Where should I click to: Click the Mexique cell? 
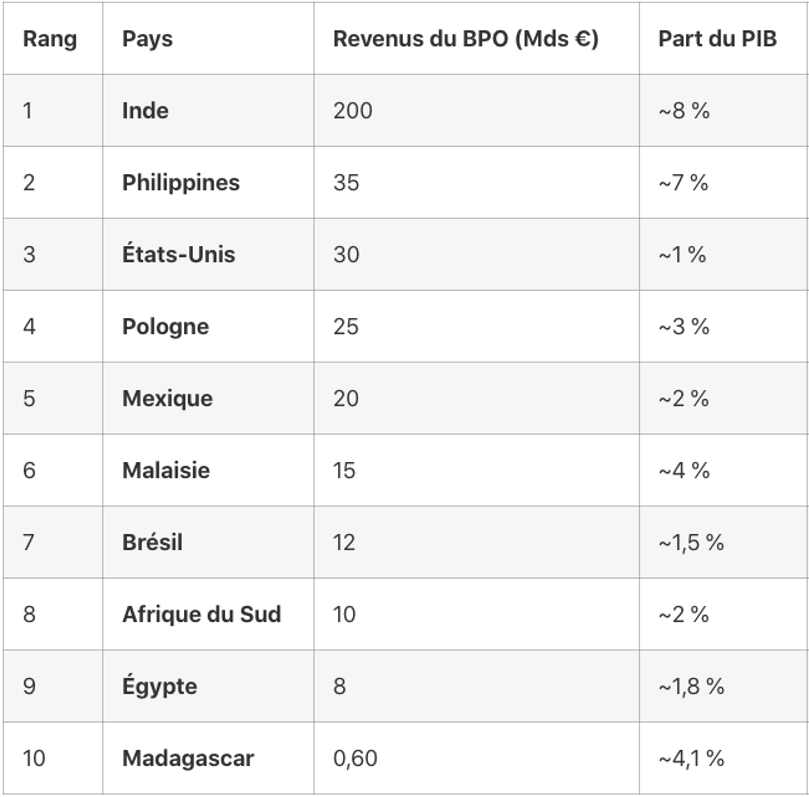pos(167,399)
